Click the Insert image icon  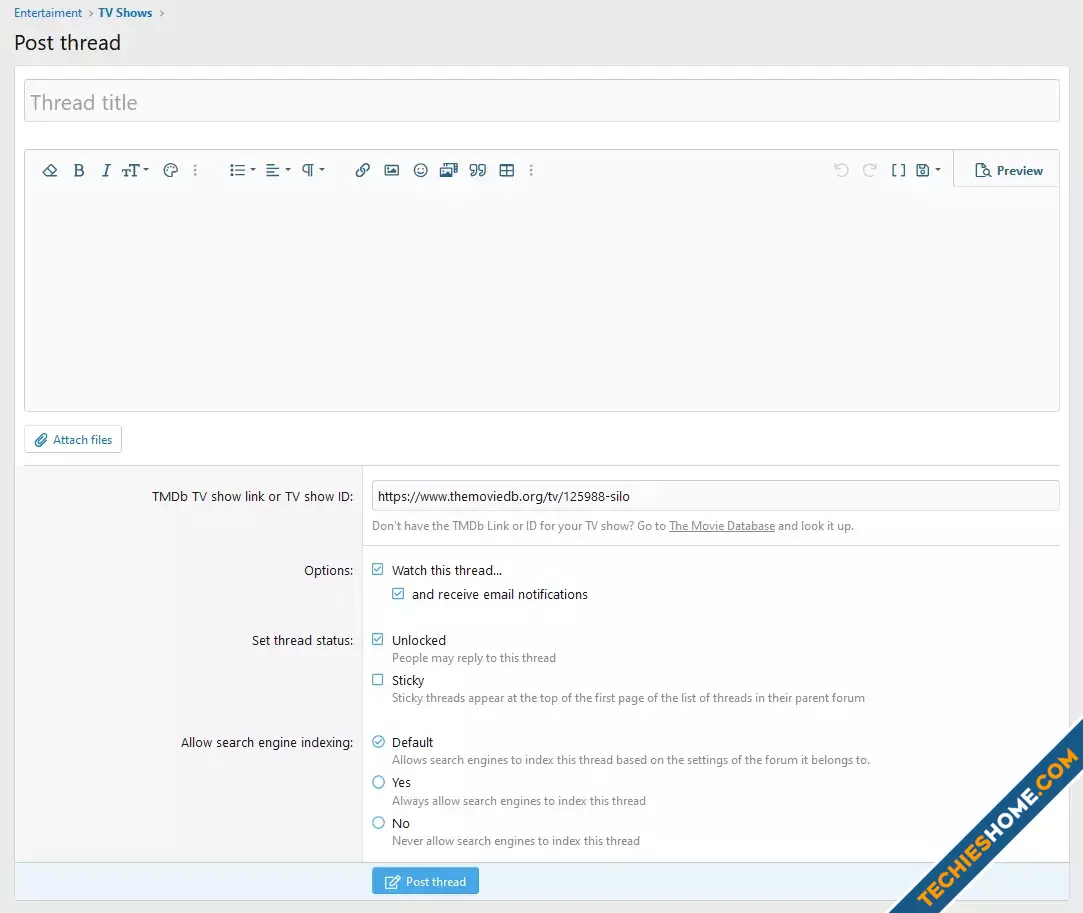pyautogui.click(x=392, y=171)
